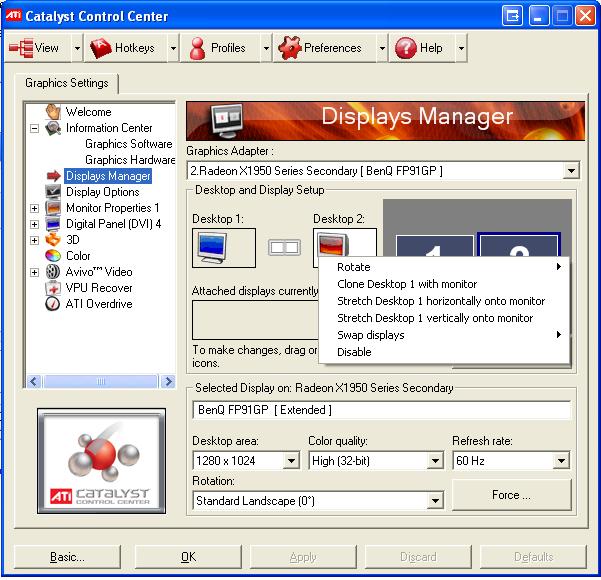Open the Preferences dropdown arrow

(x=382, y=48)
